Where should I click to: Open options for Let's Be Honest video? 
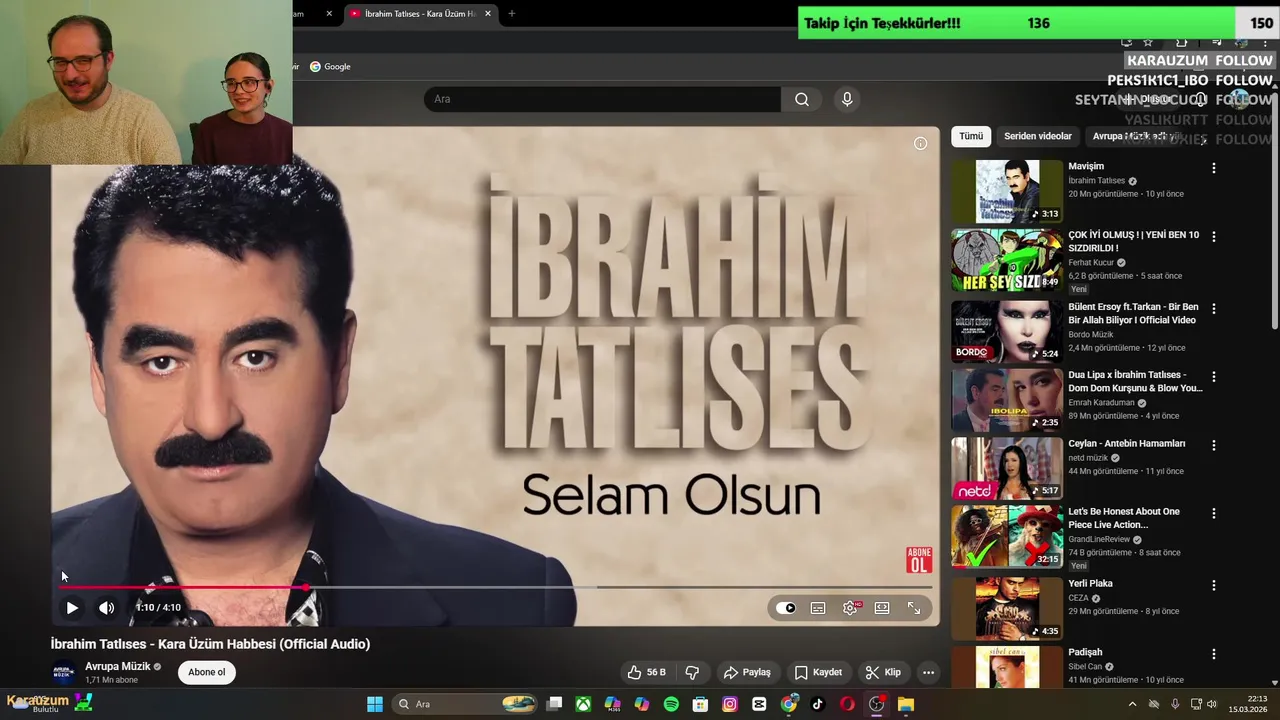coord(1214,513)
